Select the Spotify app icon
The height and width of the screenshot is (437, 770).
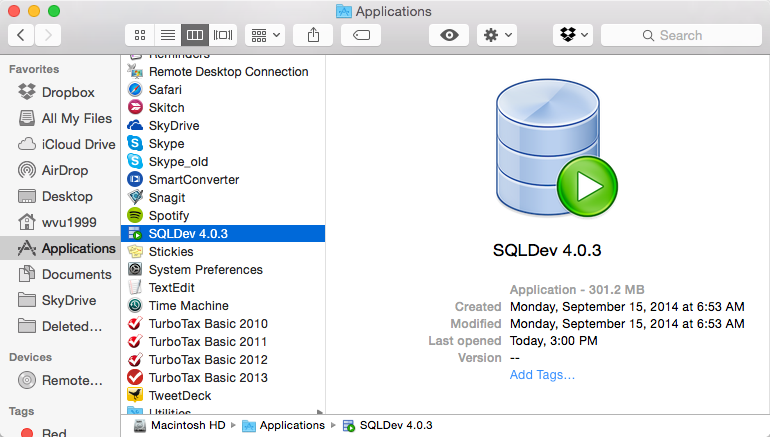tap(135, 215)
